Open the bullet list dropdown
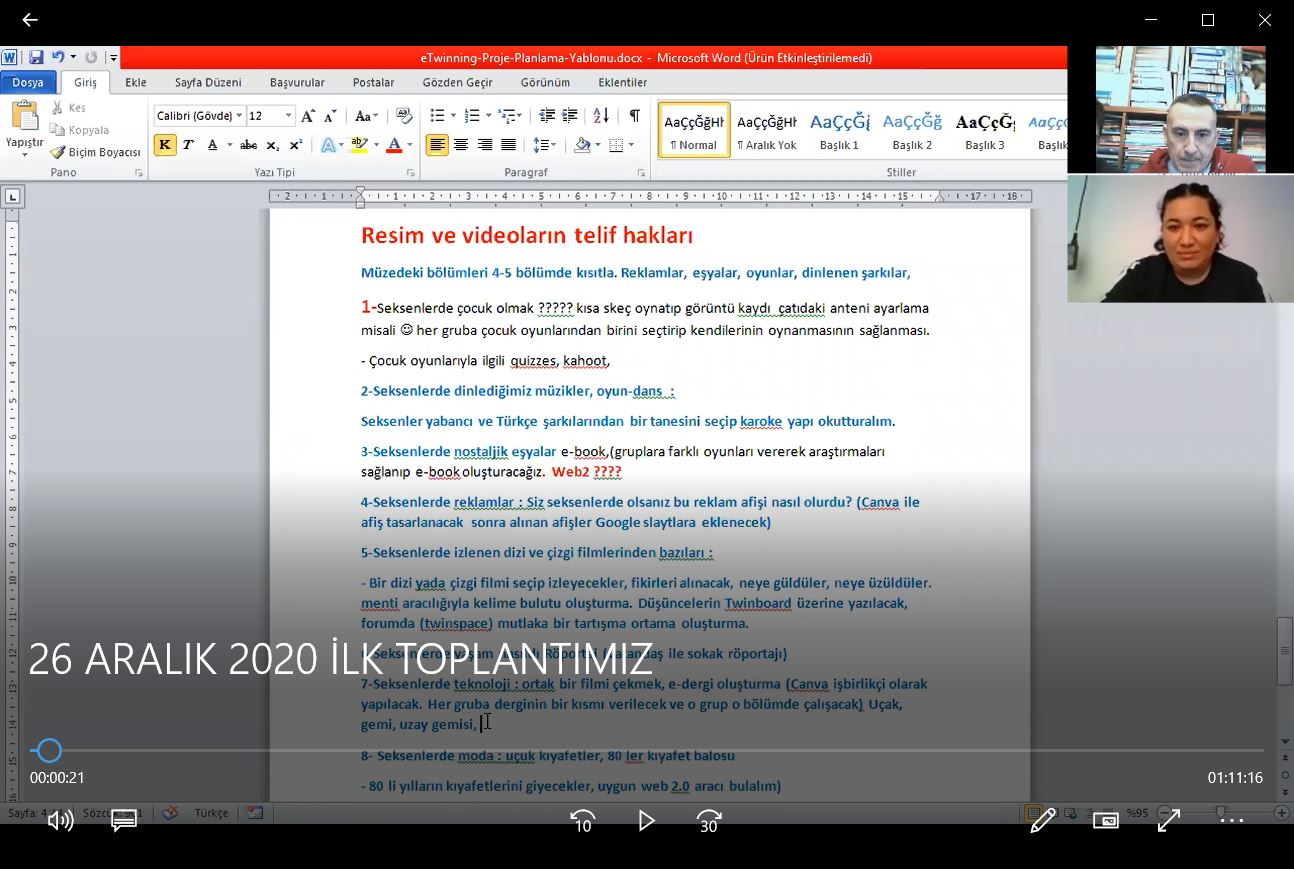The width and height of the screenshot is (1294, 869). click(x=452, y=116)
